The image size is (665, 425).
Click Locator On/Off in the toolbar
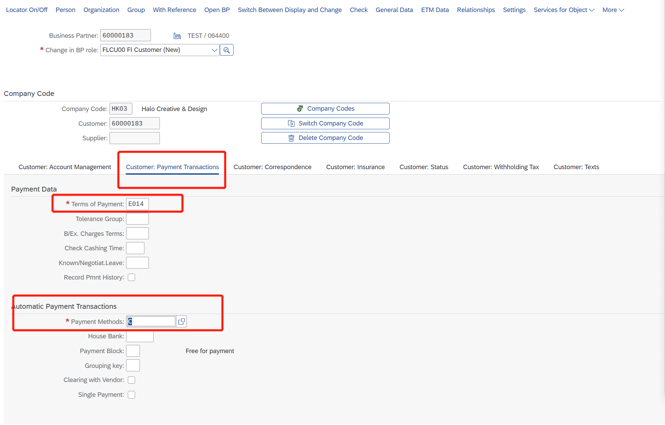(27, 10)
